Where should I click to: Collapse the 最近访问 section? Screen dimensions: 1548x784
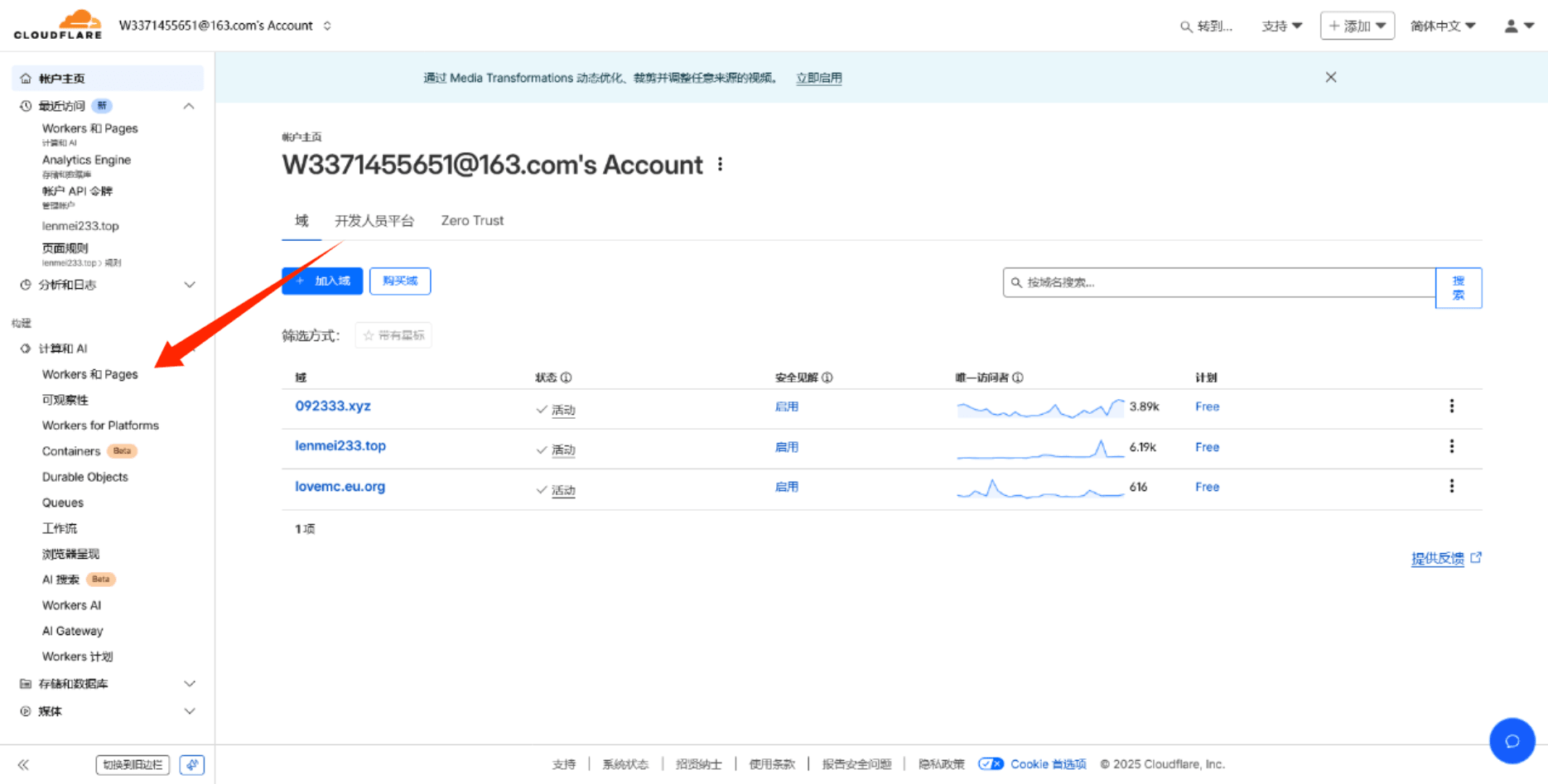[x=189, y=106]
